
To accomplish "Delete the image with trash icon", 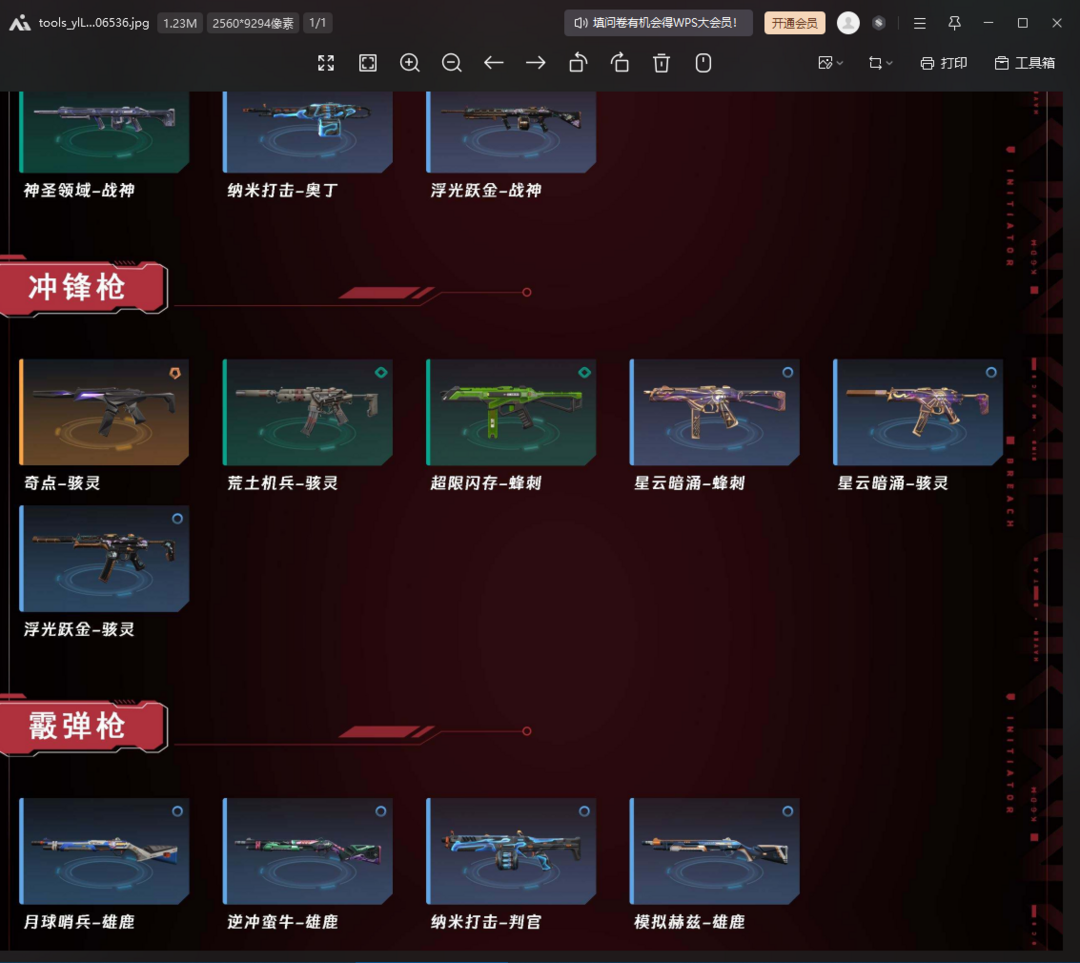I will point(661,63).
